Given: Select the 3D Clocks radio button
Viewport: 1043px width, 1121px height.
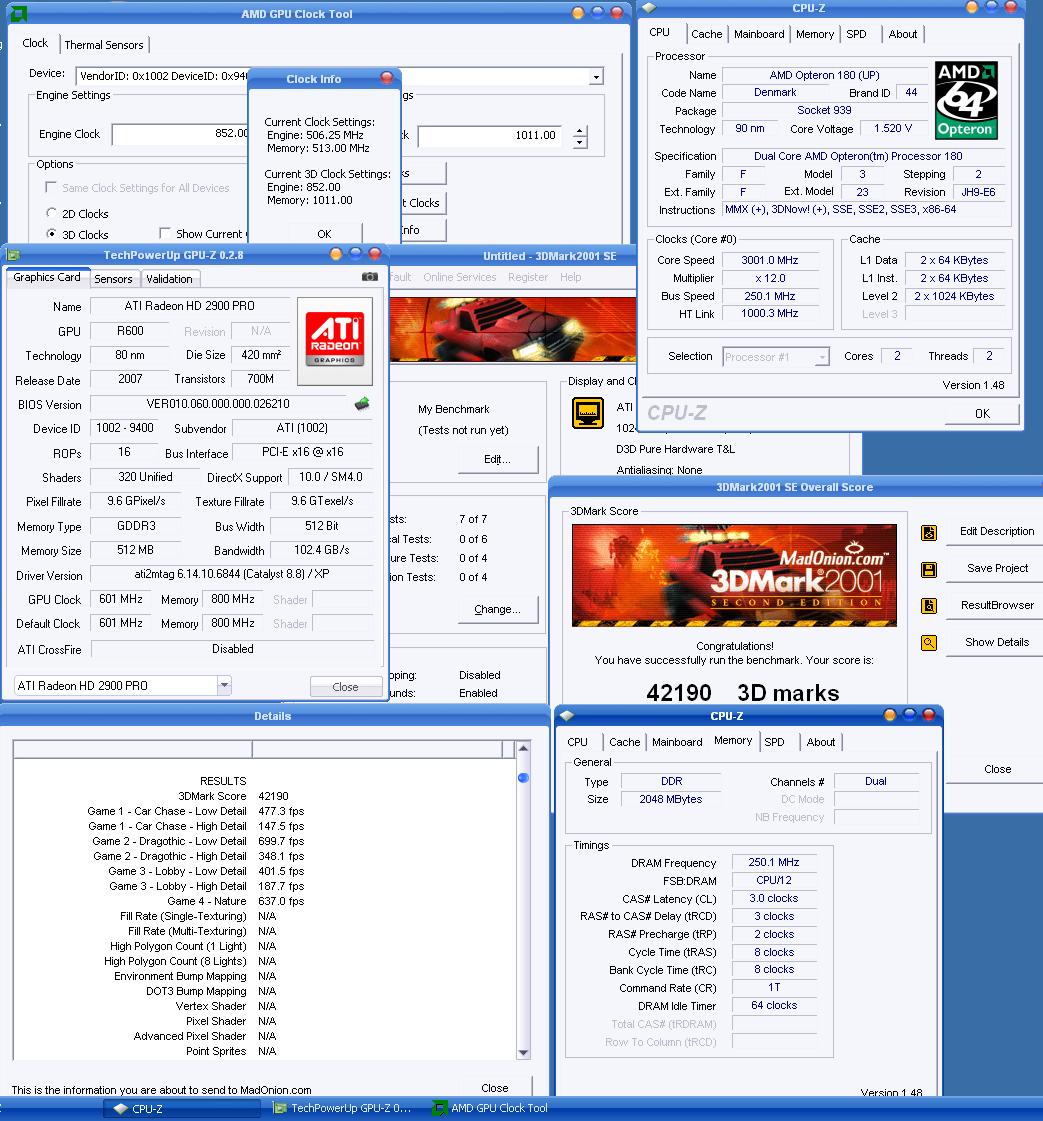Looking at the screenshot, I should tap(51, 234).
